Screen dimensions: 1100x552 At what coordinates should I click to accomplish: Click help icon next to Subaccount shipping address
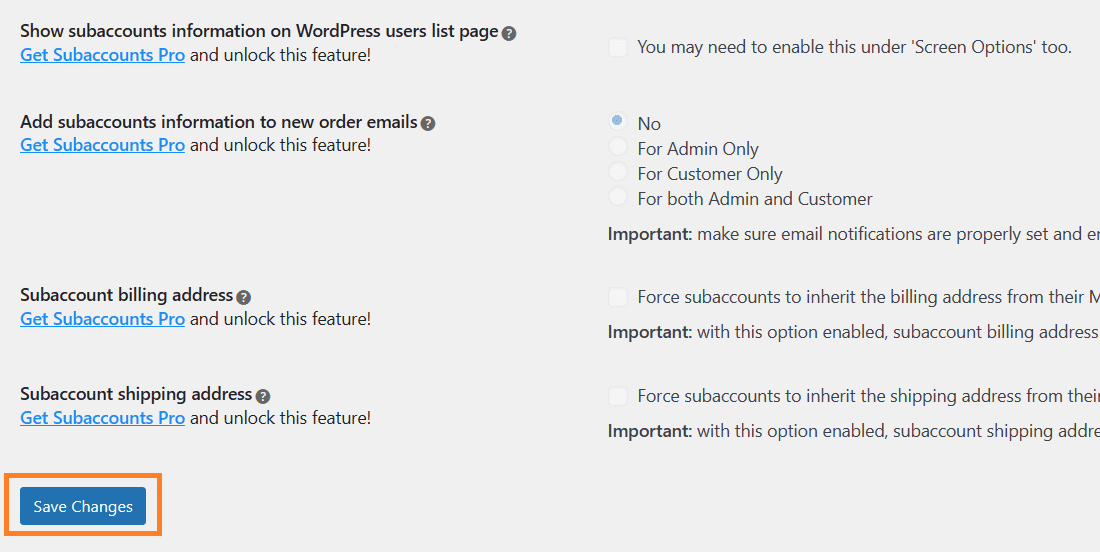pyautogui.click(x=262, y=396)
